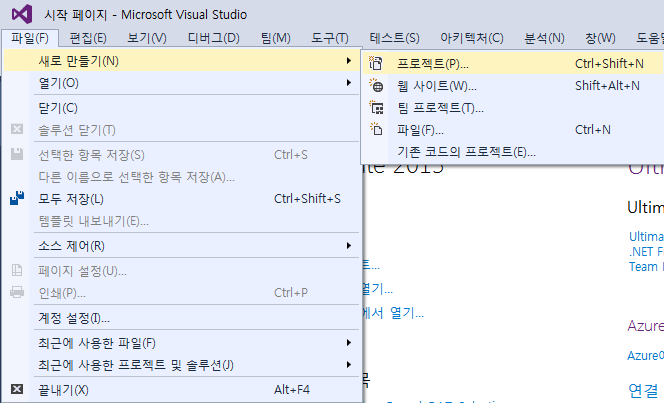The image size is (664, 403).
Task: Click the .NET F link on start page
Action: tap(646, 251)
